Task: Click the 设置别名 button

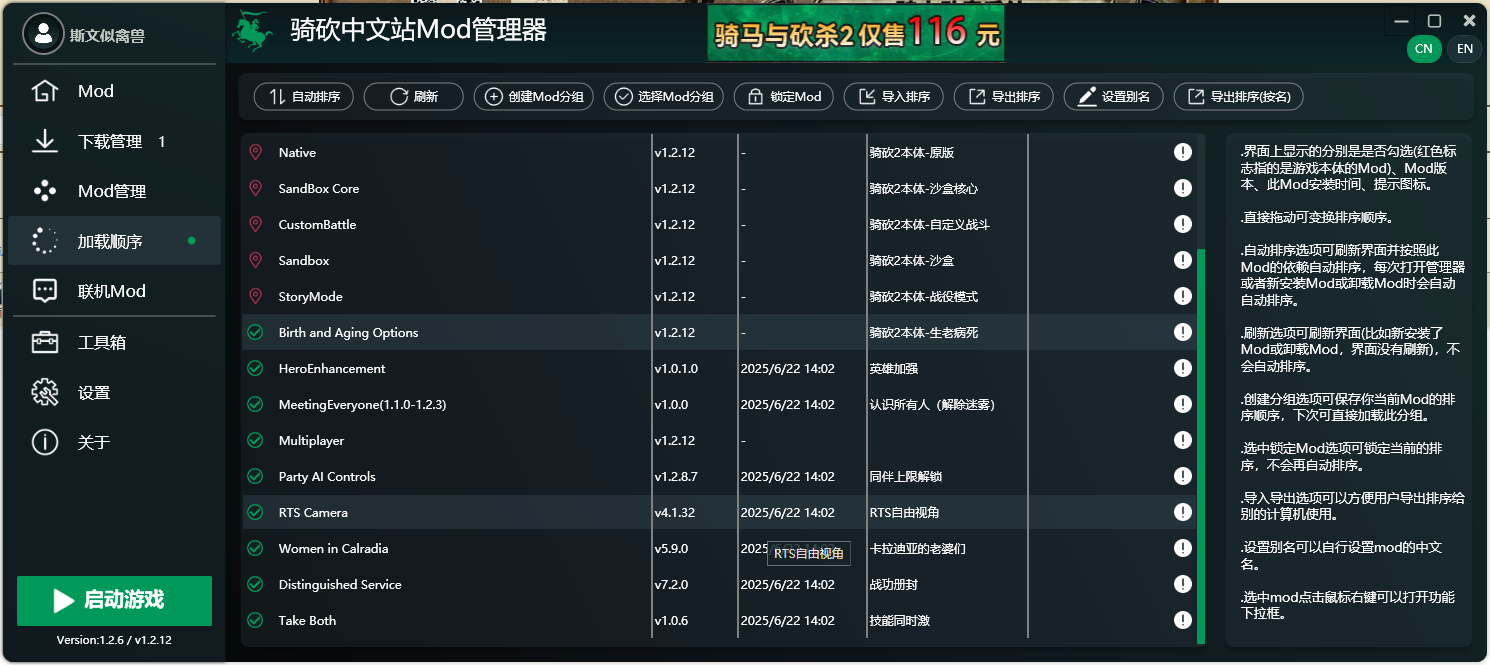Action: coord(1114,97)
